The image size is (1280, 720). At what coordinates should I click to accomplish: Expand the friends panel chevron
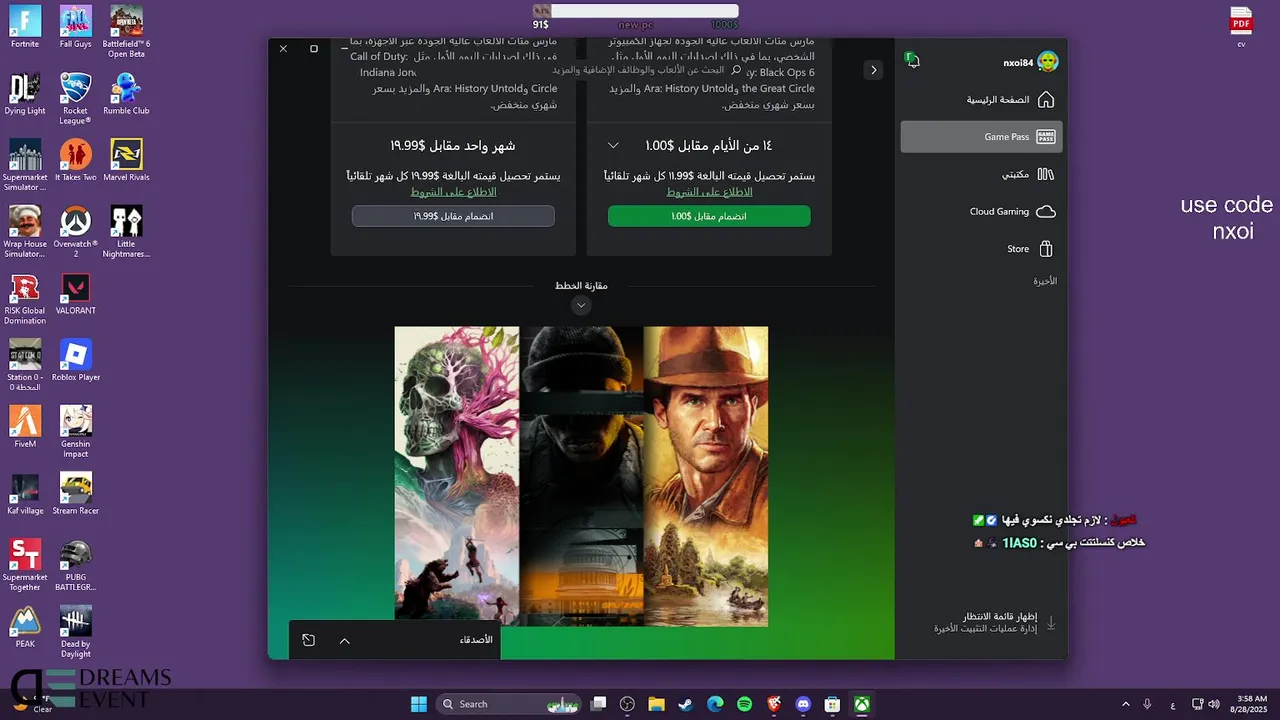click(345, 641)
